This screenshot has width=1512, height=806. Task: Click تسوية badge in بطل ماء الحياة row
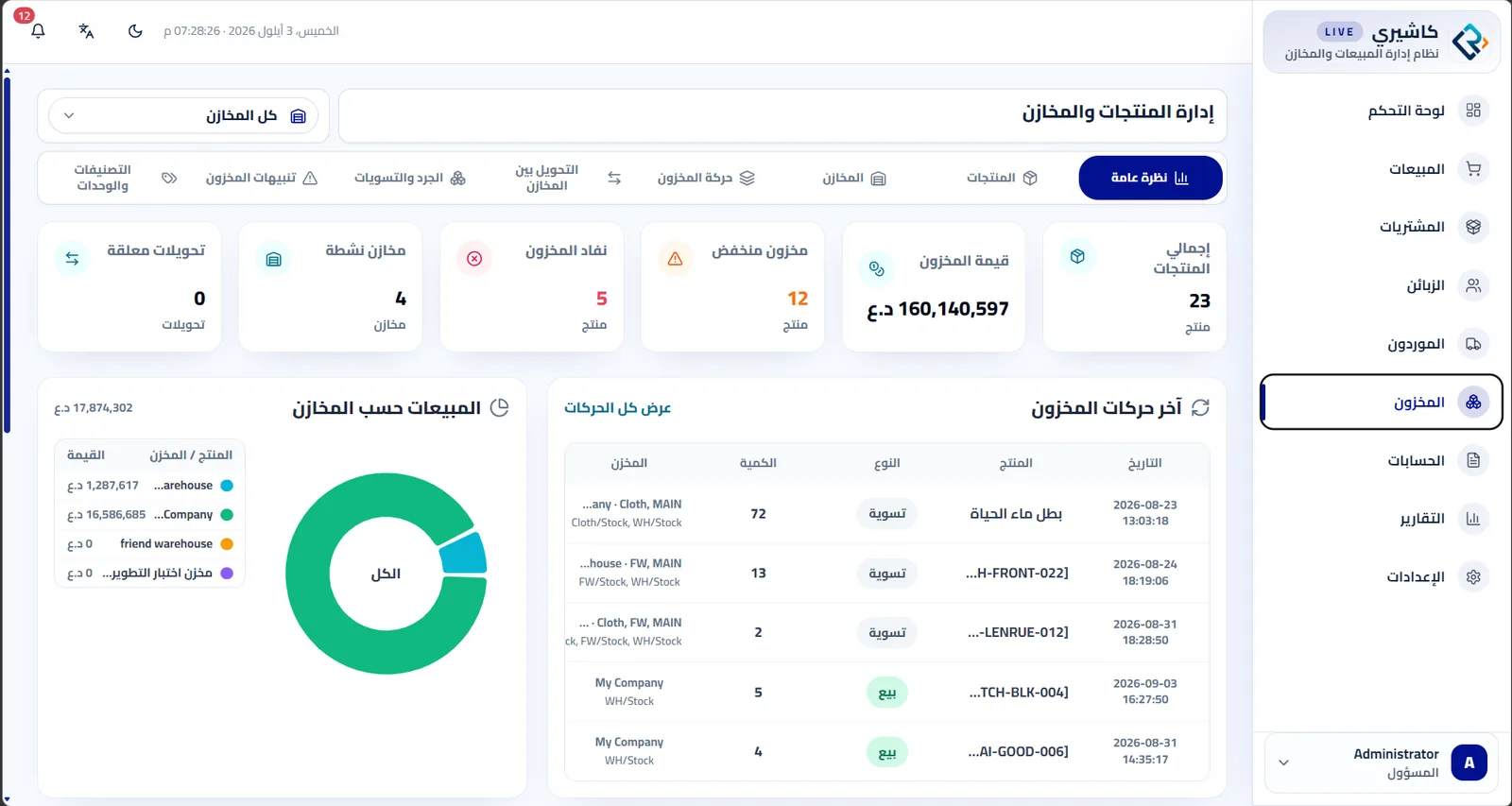[887, 514]
